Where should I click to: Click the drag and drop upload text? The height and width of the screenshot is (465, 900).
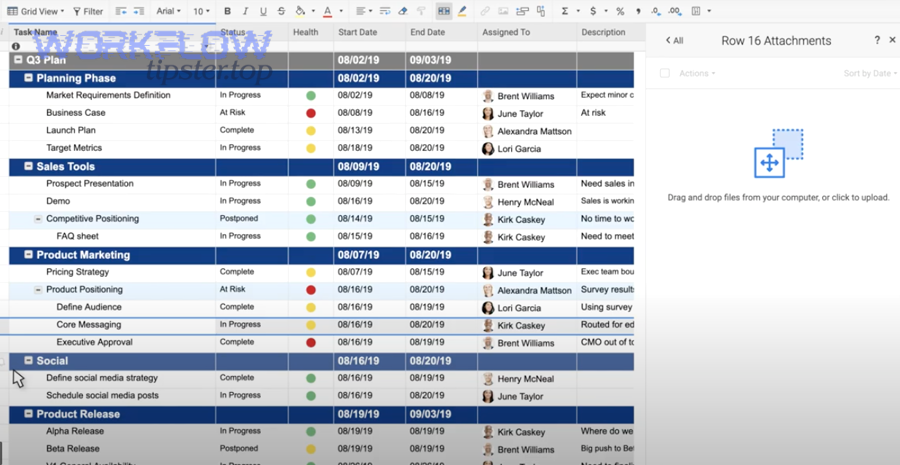(x=778, y=197)
